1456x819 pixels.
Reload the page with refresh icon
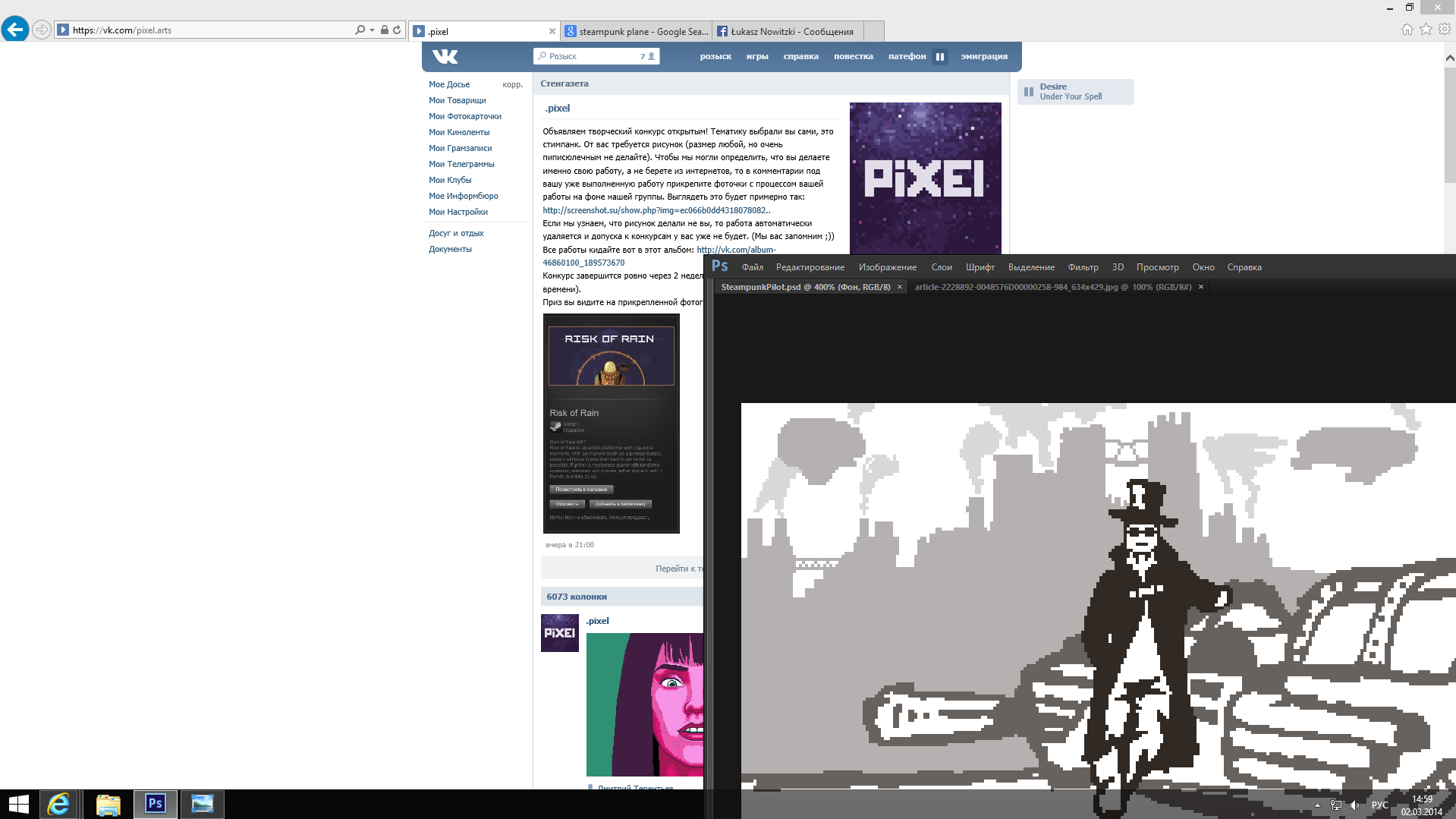pyautogui.click(x=397, y=30)
